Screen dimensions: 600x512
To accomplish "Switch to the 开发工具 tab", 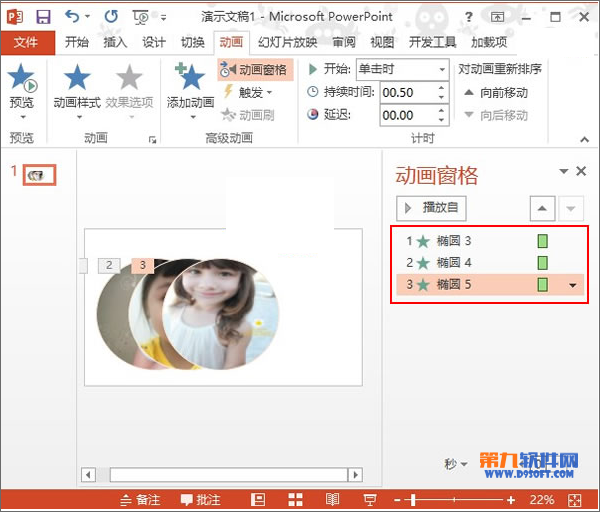I will (432, 42).
